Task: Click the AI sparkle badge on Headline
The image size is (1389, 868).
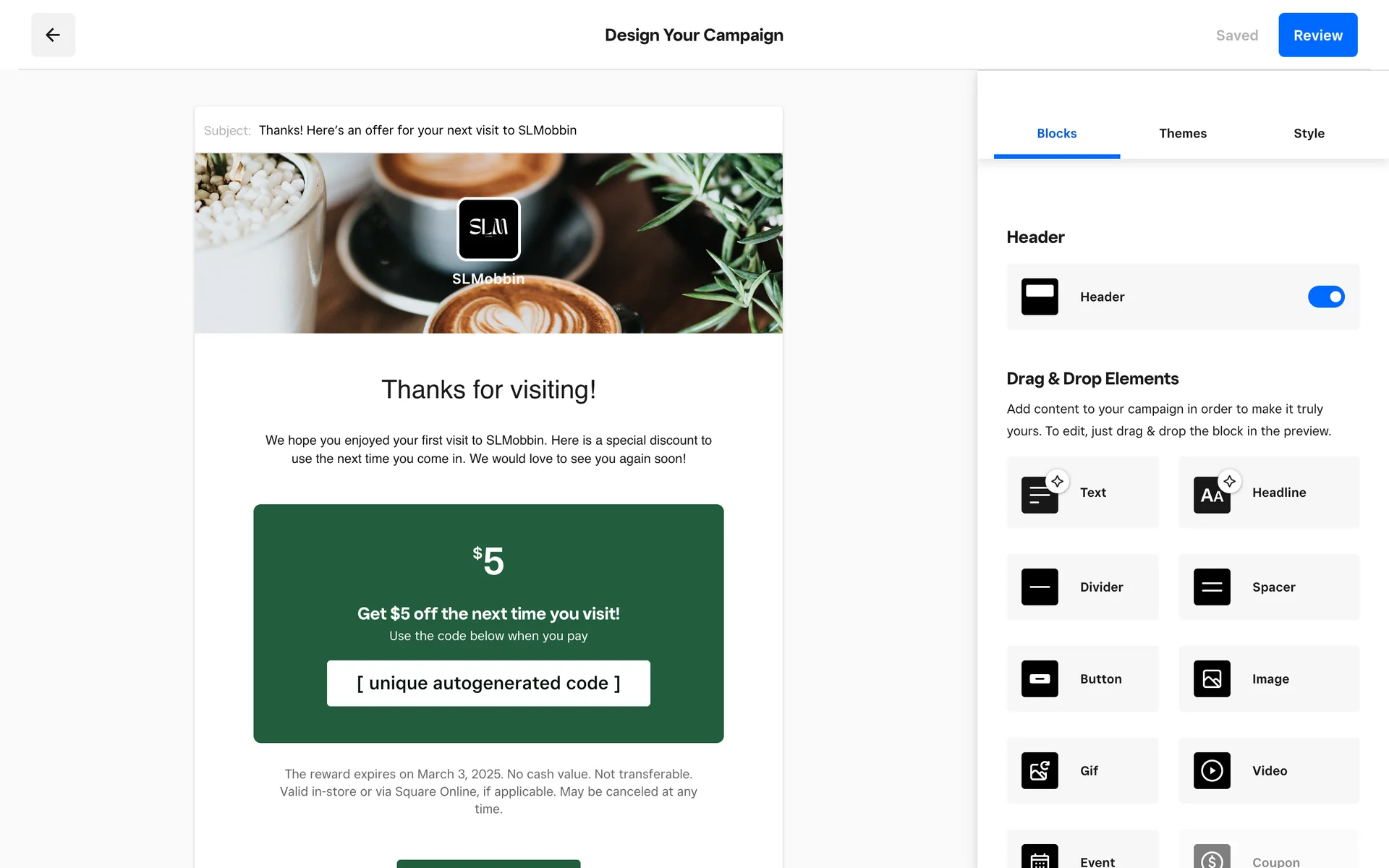Action: pyautogui.click(x=1229, y=481)
